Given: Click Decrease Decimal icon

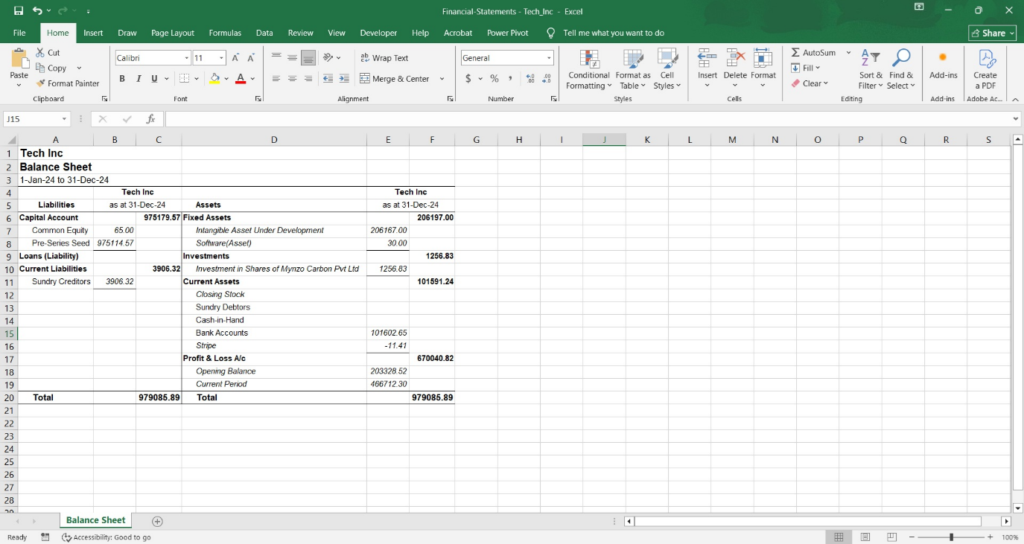Looking at the screenshot, I should tap(547, 78).
